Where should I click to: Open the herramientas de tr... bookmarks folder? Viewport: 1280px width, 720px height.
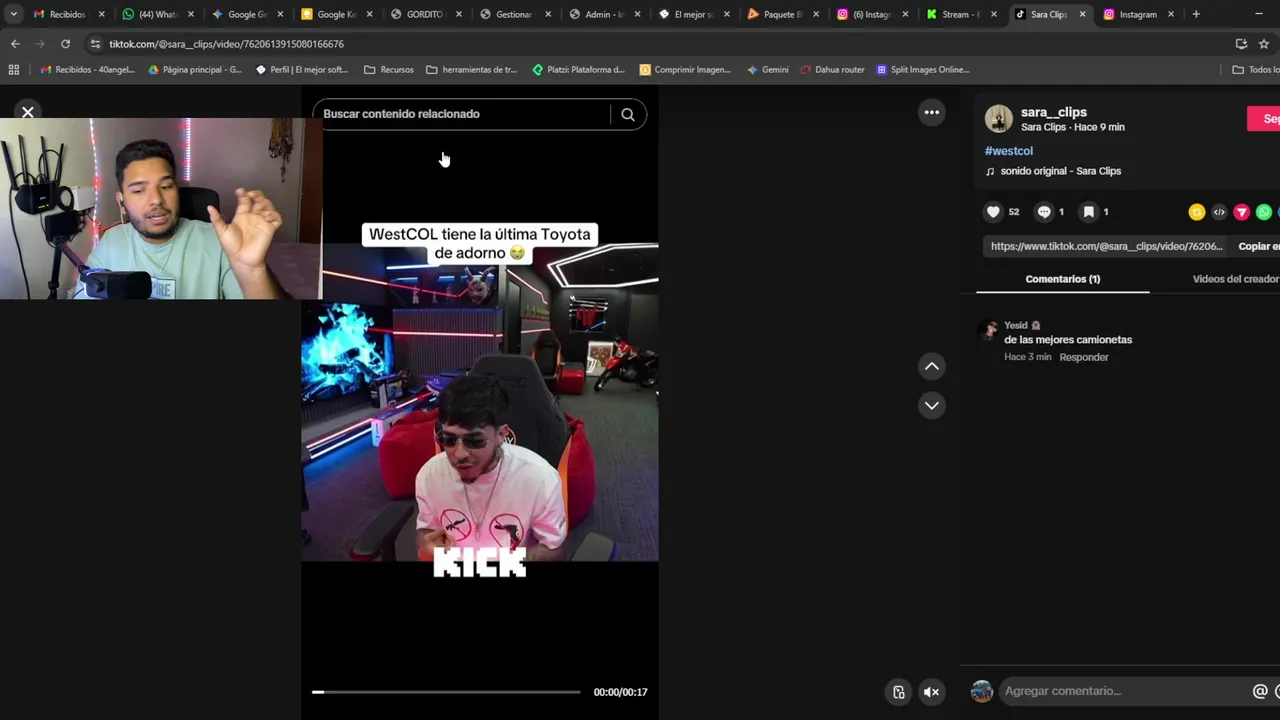tap(472, 70)
